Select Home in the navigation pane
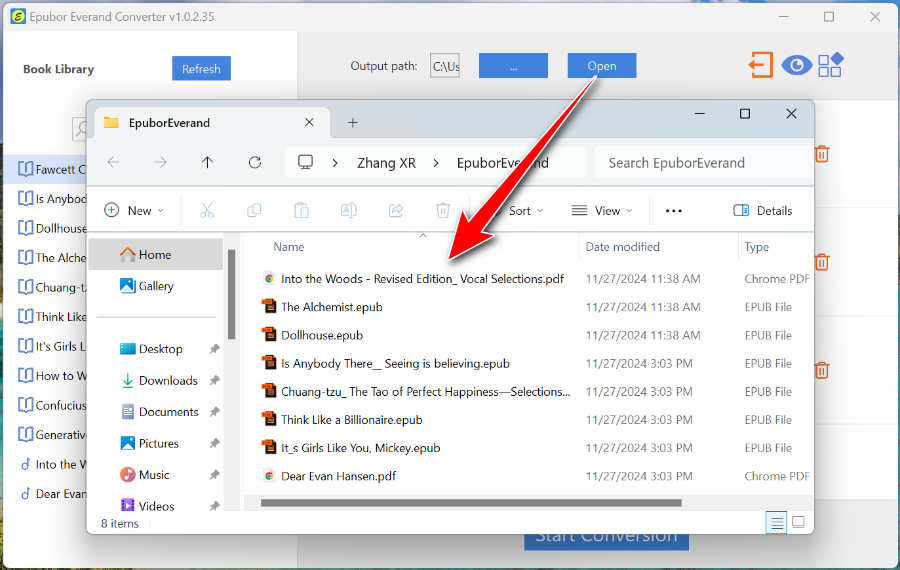This screenshot has width=900, height=570. 156,254
